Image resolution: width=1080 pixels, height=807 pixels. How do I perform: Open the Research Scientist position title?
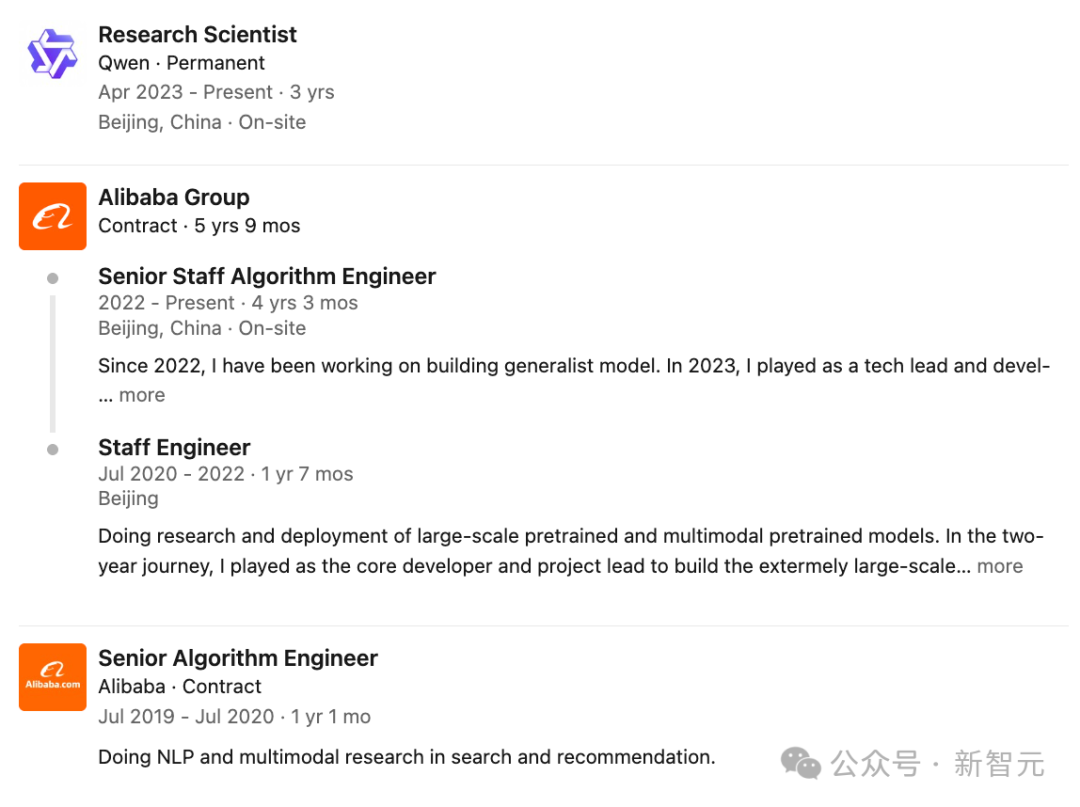pyautogui.click(x=197, y=34)
